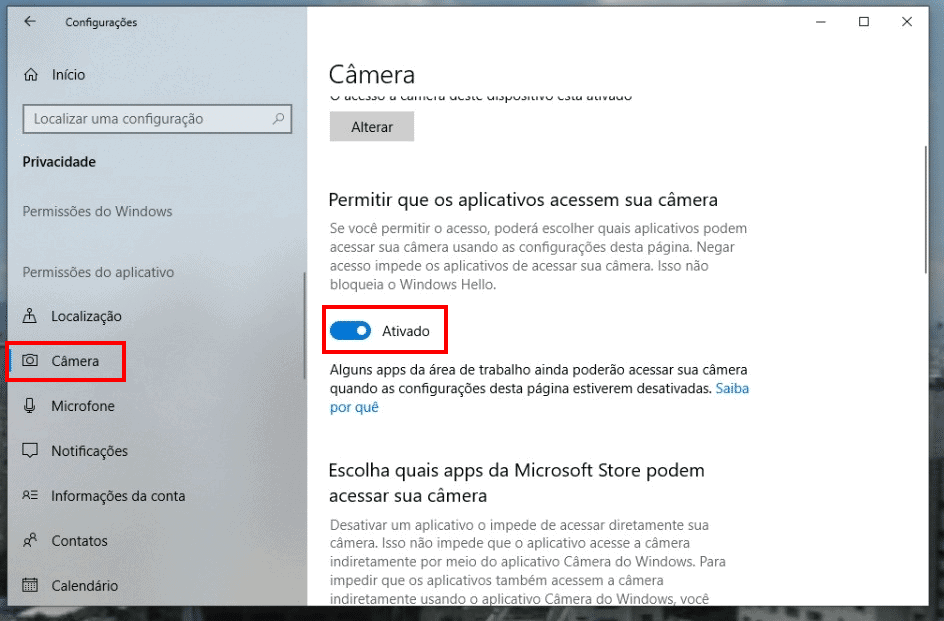Click the search magnifier icon

278,119
